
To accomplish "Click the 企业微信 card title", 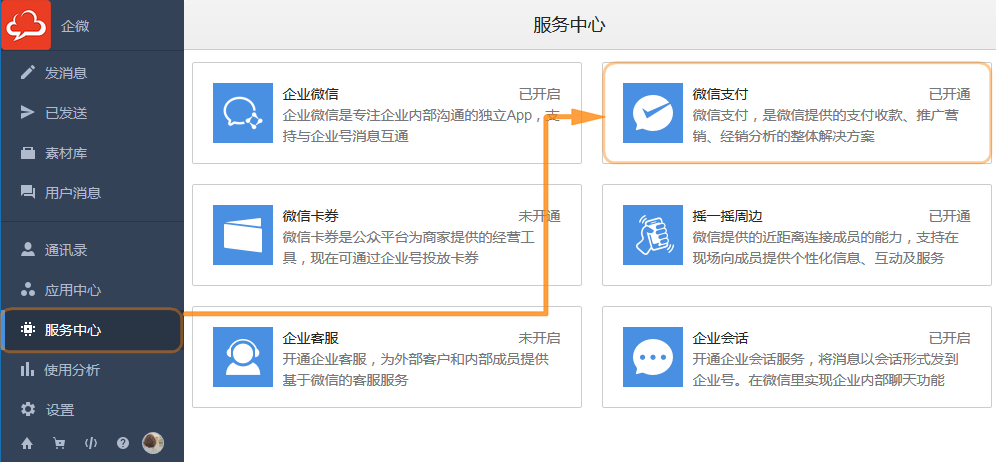I will tap(310, 94).
